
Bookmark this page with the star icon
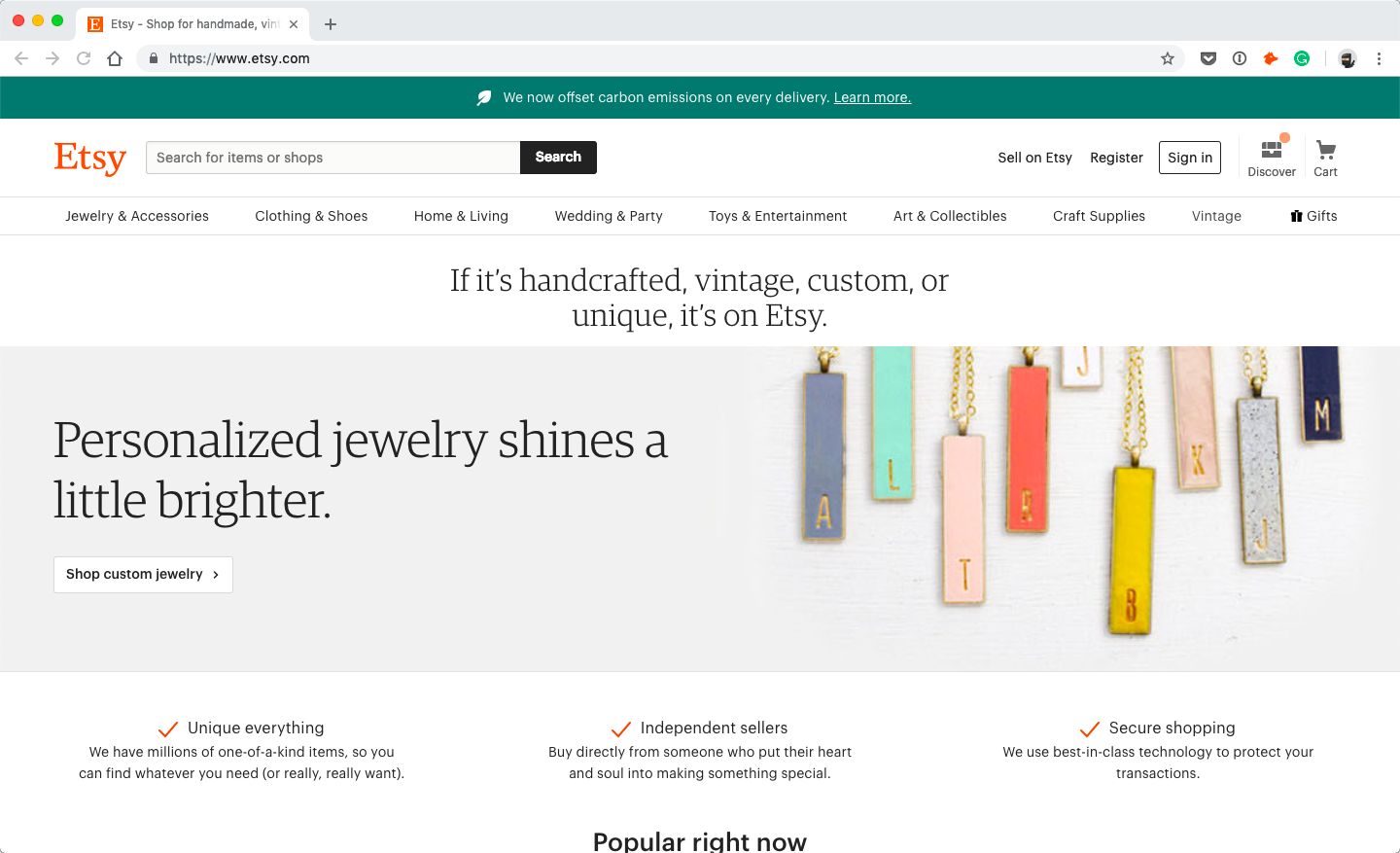coord(1168,58)
